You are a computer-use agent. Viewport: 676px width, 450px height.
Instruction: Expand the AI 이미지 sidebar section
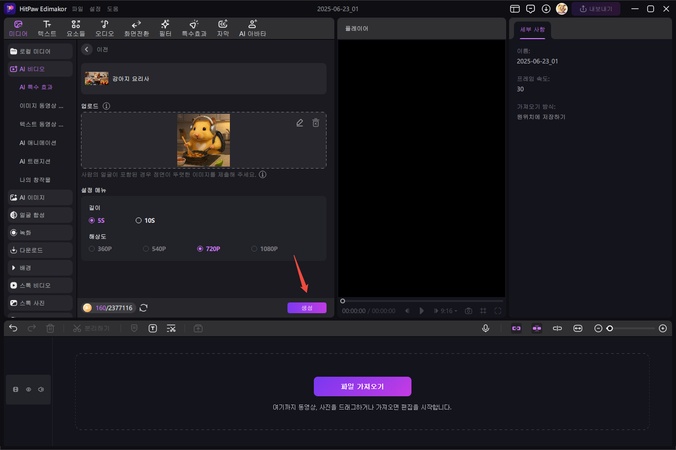40,197
